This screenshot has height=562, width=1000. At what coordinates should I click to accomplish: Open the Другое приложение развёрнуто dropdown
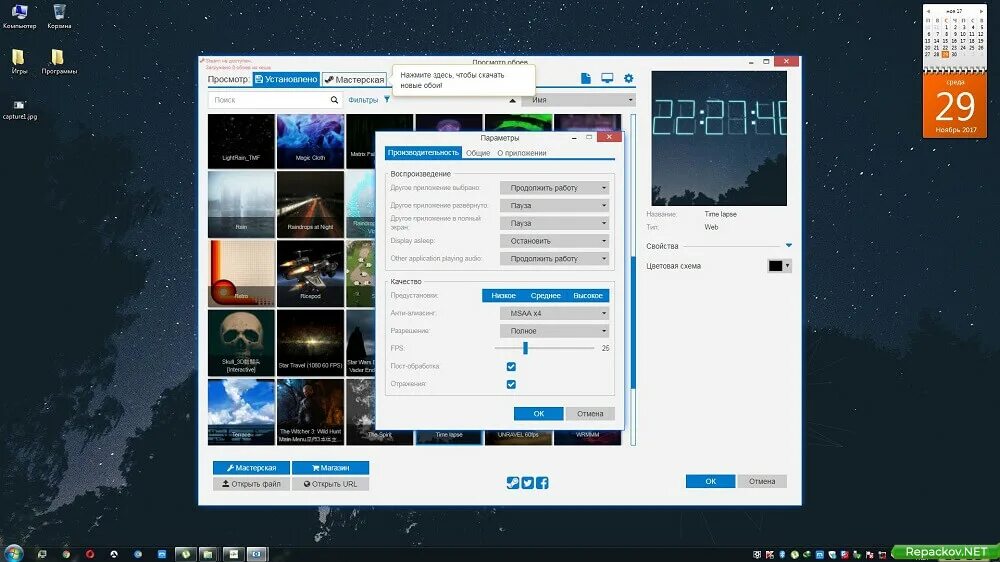click(x=554, y=205)
